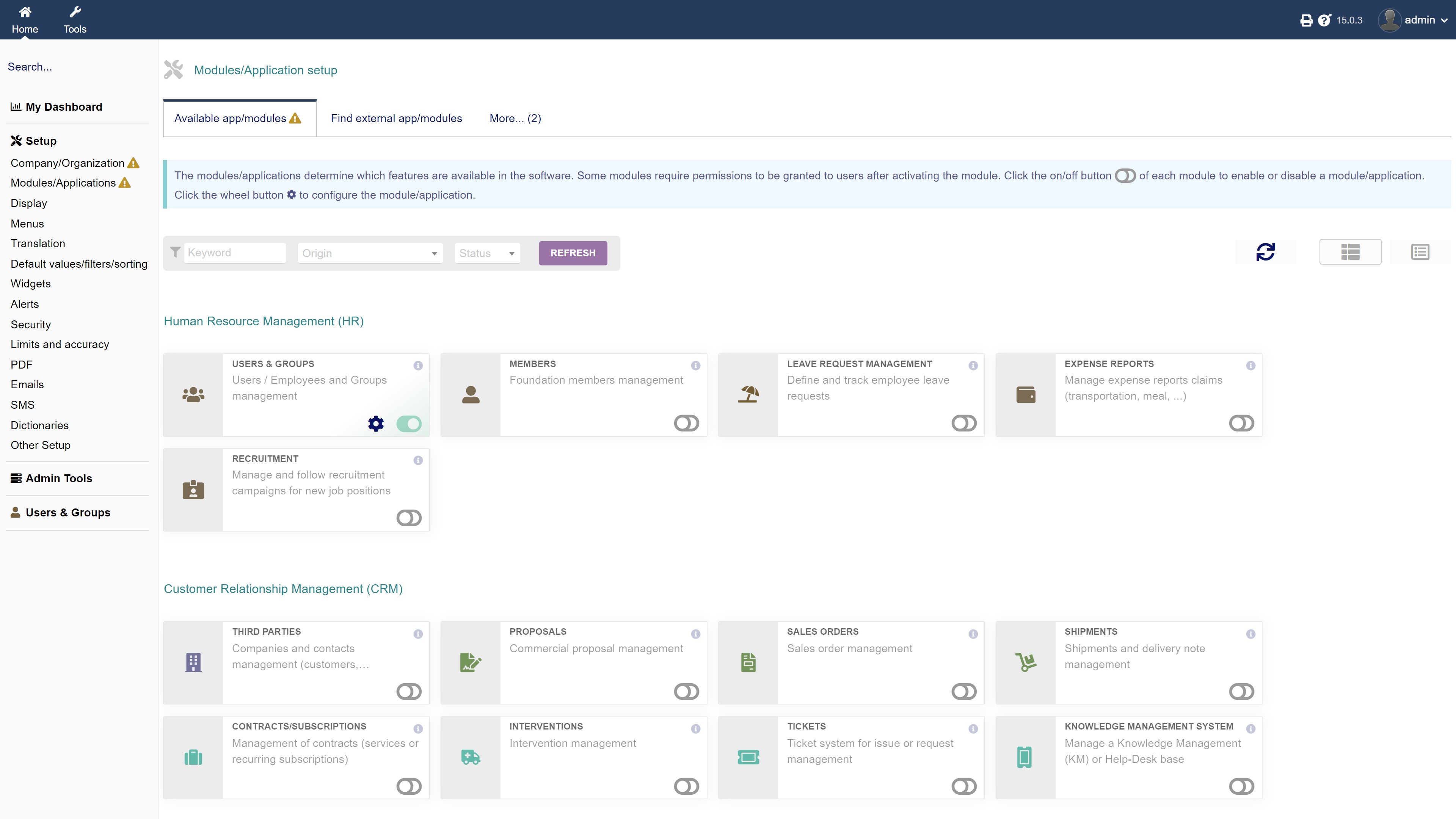Image resolution: width=1456 pixels, height=819 pixels.
Task: Show info for Users & Groups module
Action: point(418,366)
